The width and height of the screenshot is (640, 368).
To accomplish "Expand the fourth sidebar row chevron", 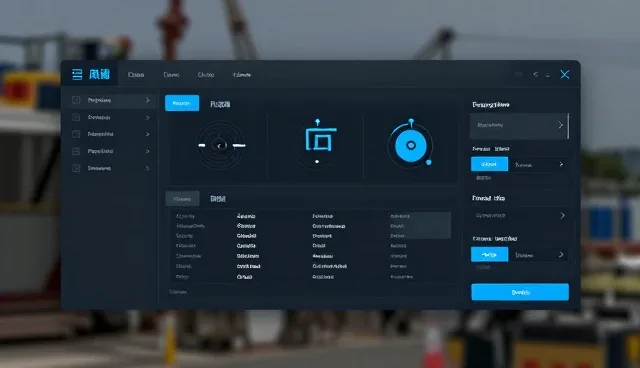I will [x=147, y=151].
